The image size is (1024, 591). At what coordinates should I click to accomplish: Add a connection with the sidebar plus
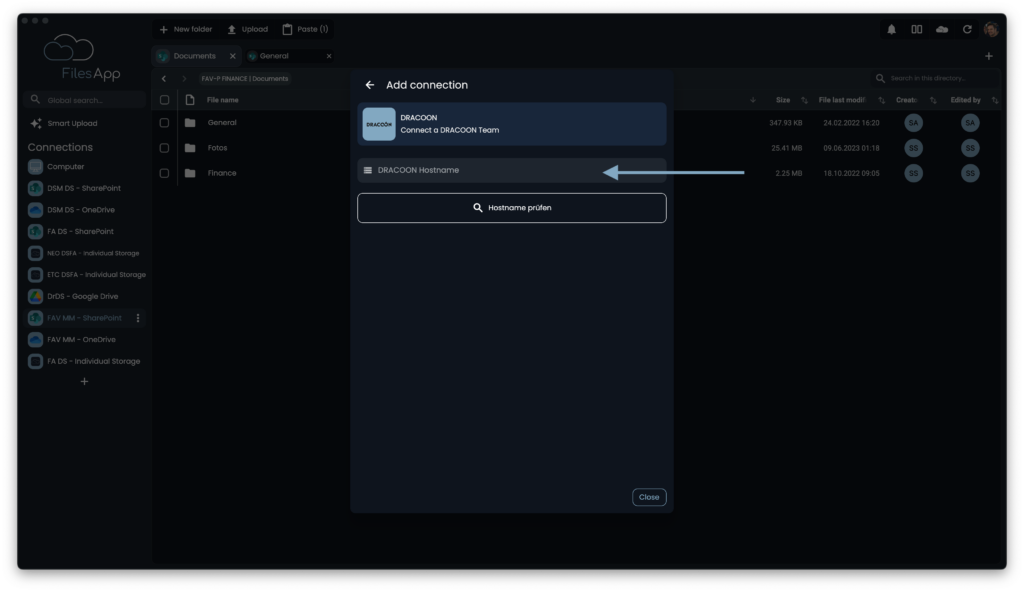[84, 381]
